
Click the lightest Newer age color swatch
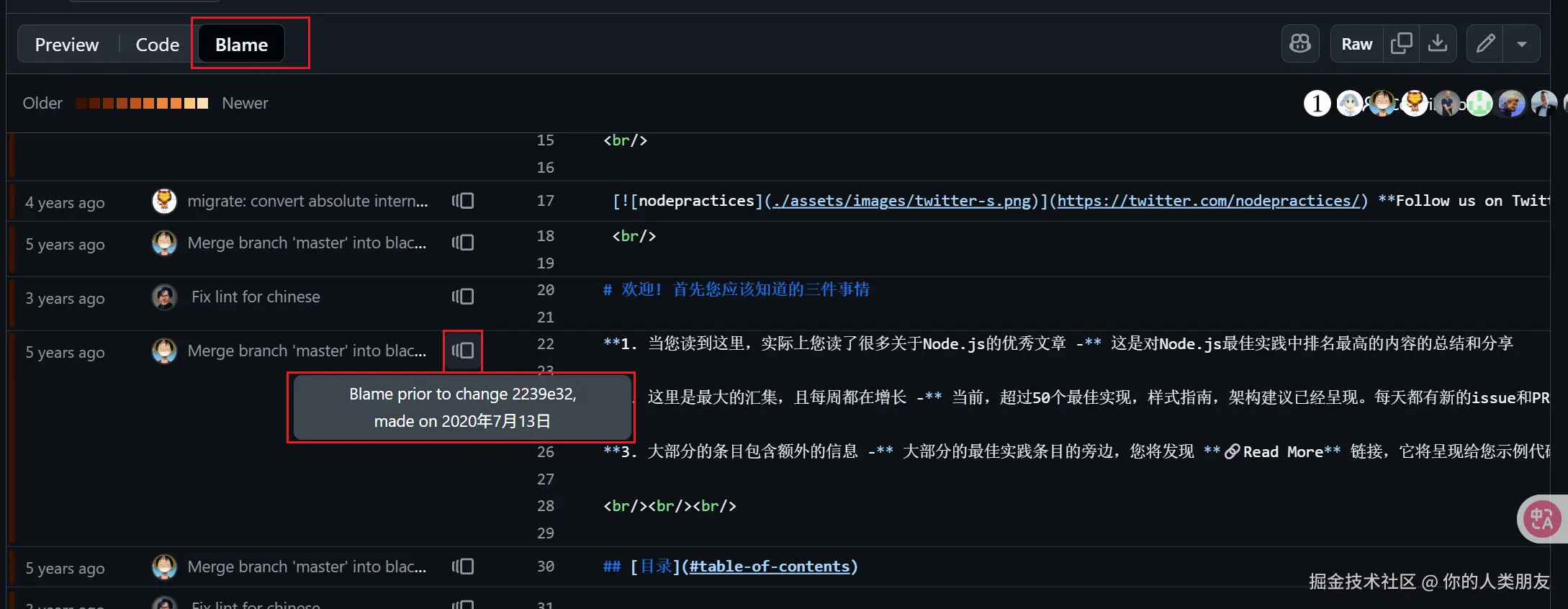point(203,103)
